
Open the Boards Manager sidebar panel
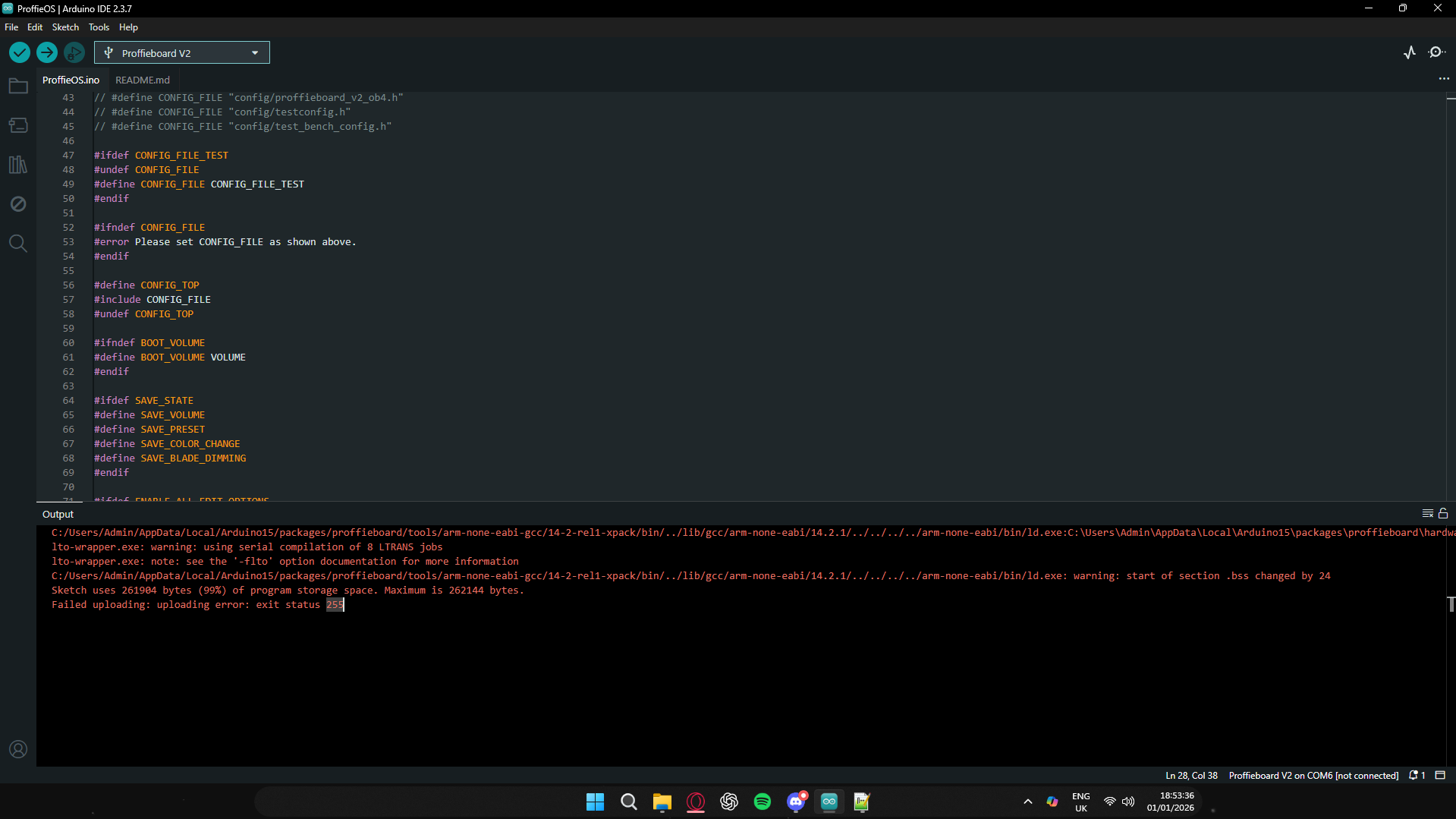(18, 125)
